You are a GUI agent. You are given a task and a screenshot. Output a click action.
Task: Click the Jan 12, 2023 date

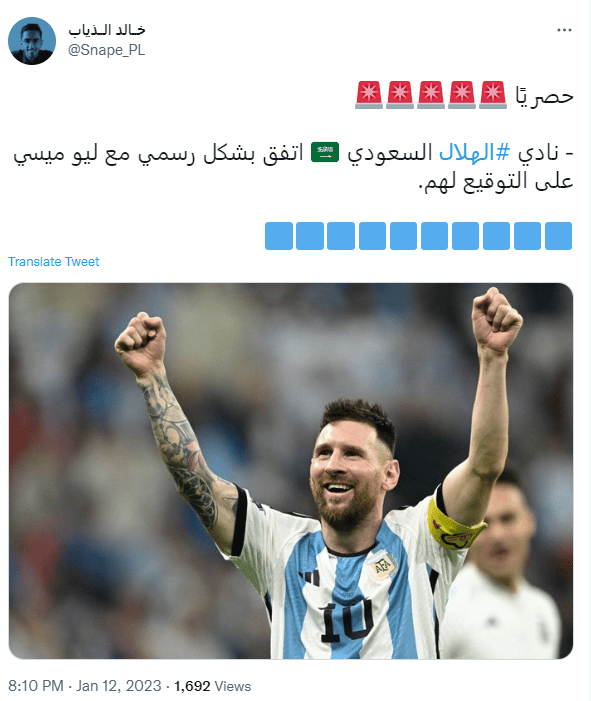(119, 686)
